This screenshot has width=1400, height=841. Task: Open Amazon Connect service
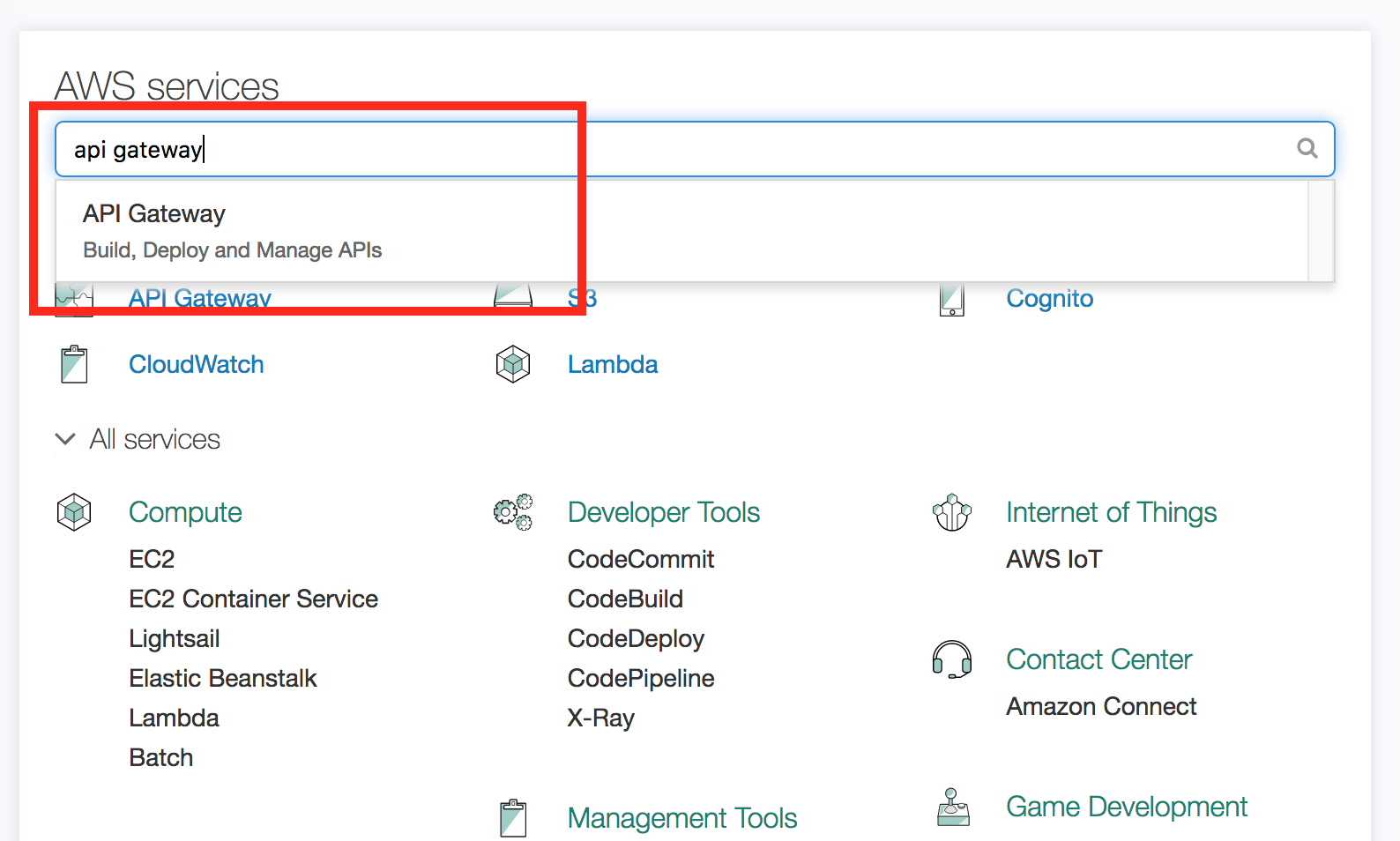tap(1101, 706)
